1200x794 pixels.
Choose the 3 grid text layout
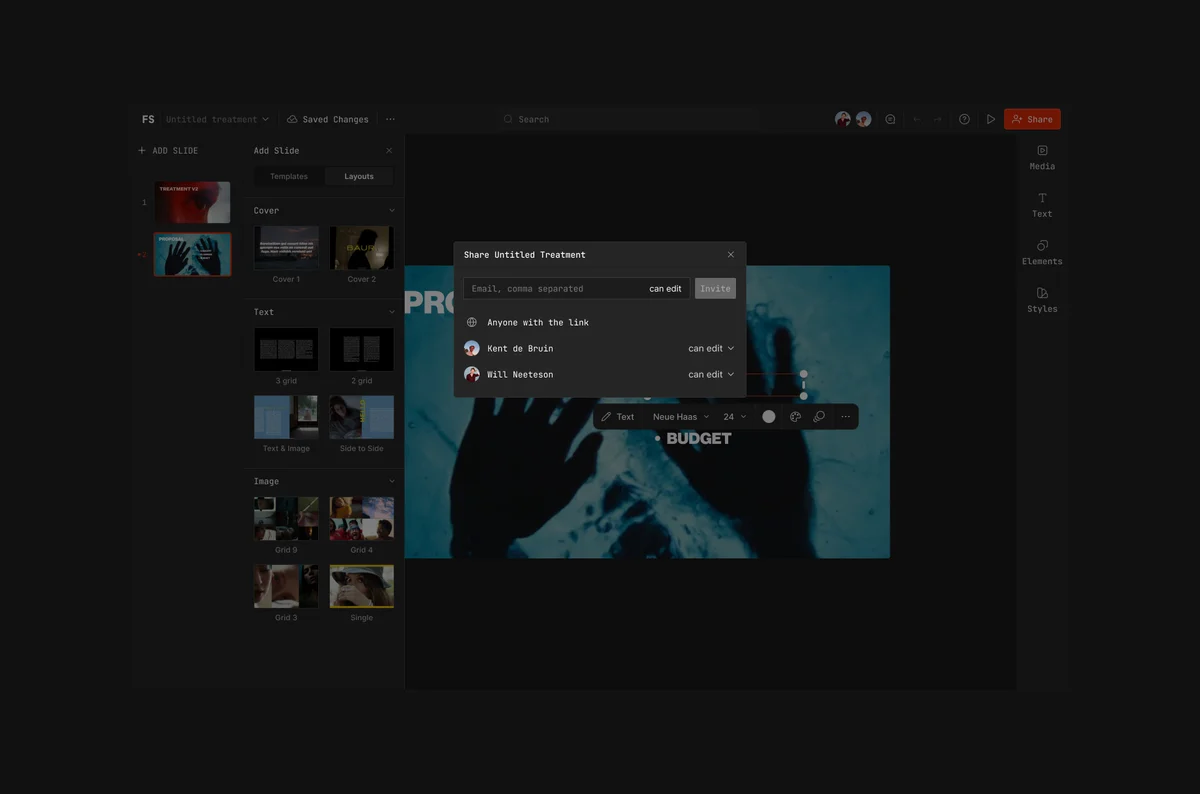(x=286, y=349)
